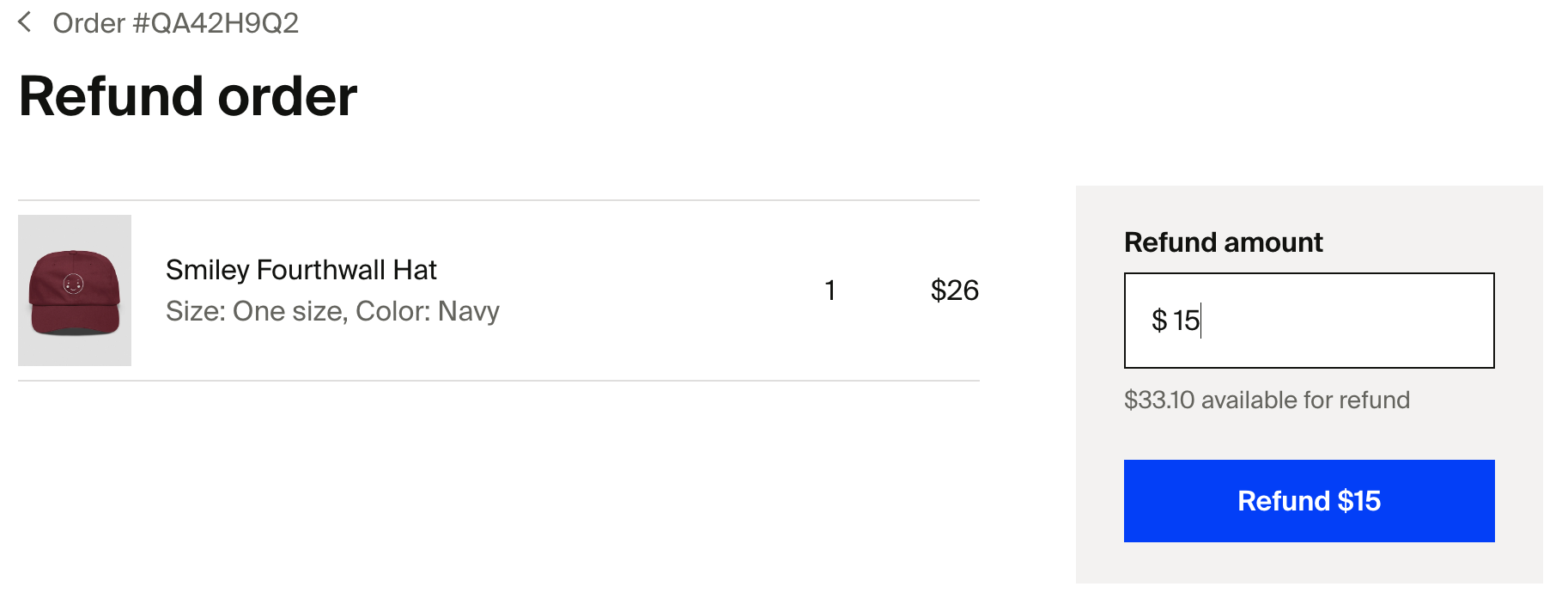Image resolution: width=1568 pixels, height=599 pixels.
Task: Click the Refund order page heading
Action: (x=188, y=96)
